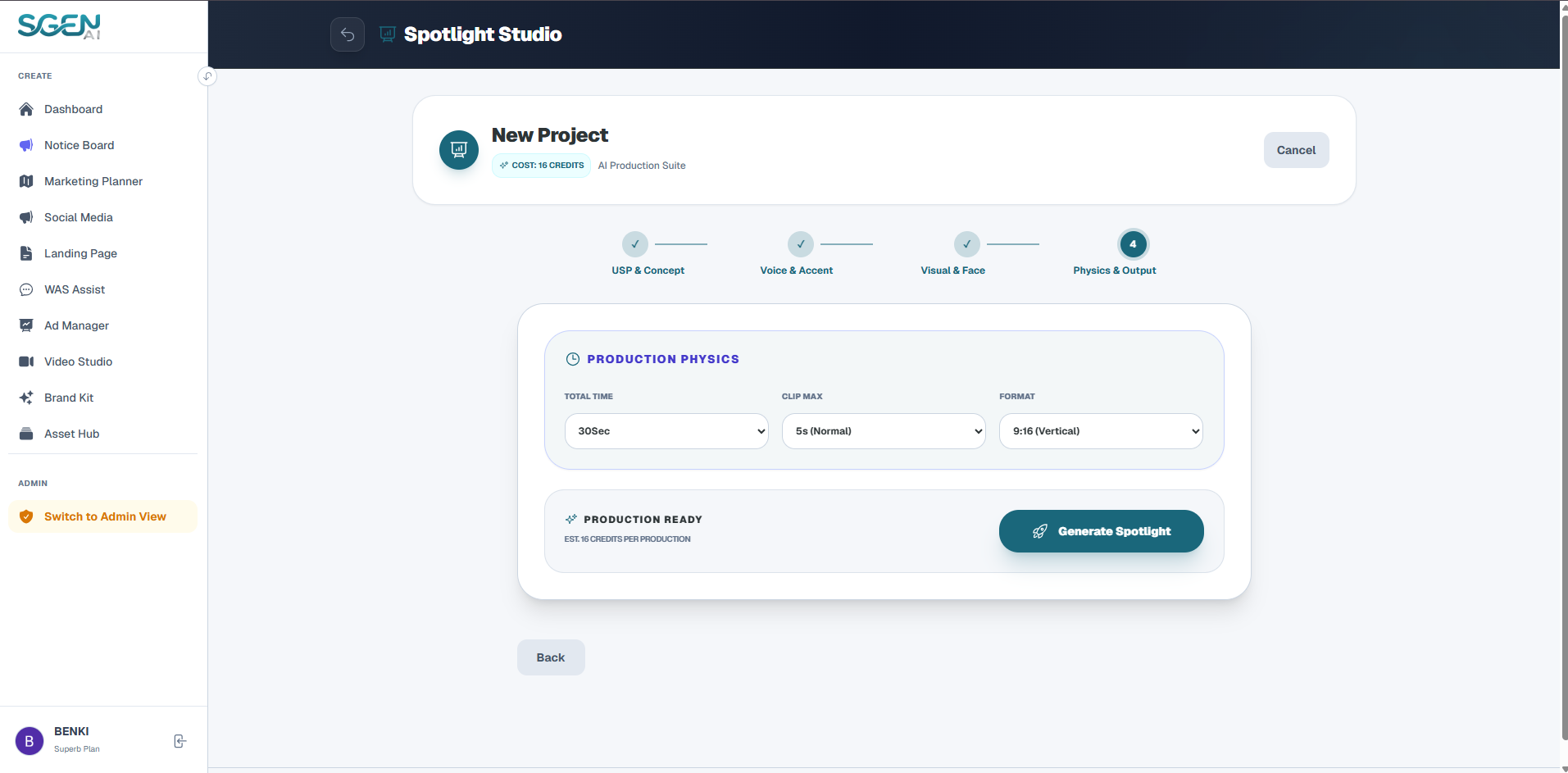Click 'EST. 16 CREDITS PER PRODUCTION' text
Image resolution: width=1568 pixels, height=773 pixels.
[627, 539]
